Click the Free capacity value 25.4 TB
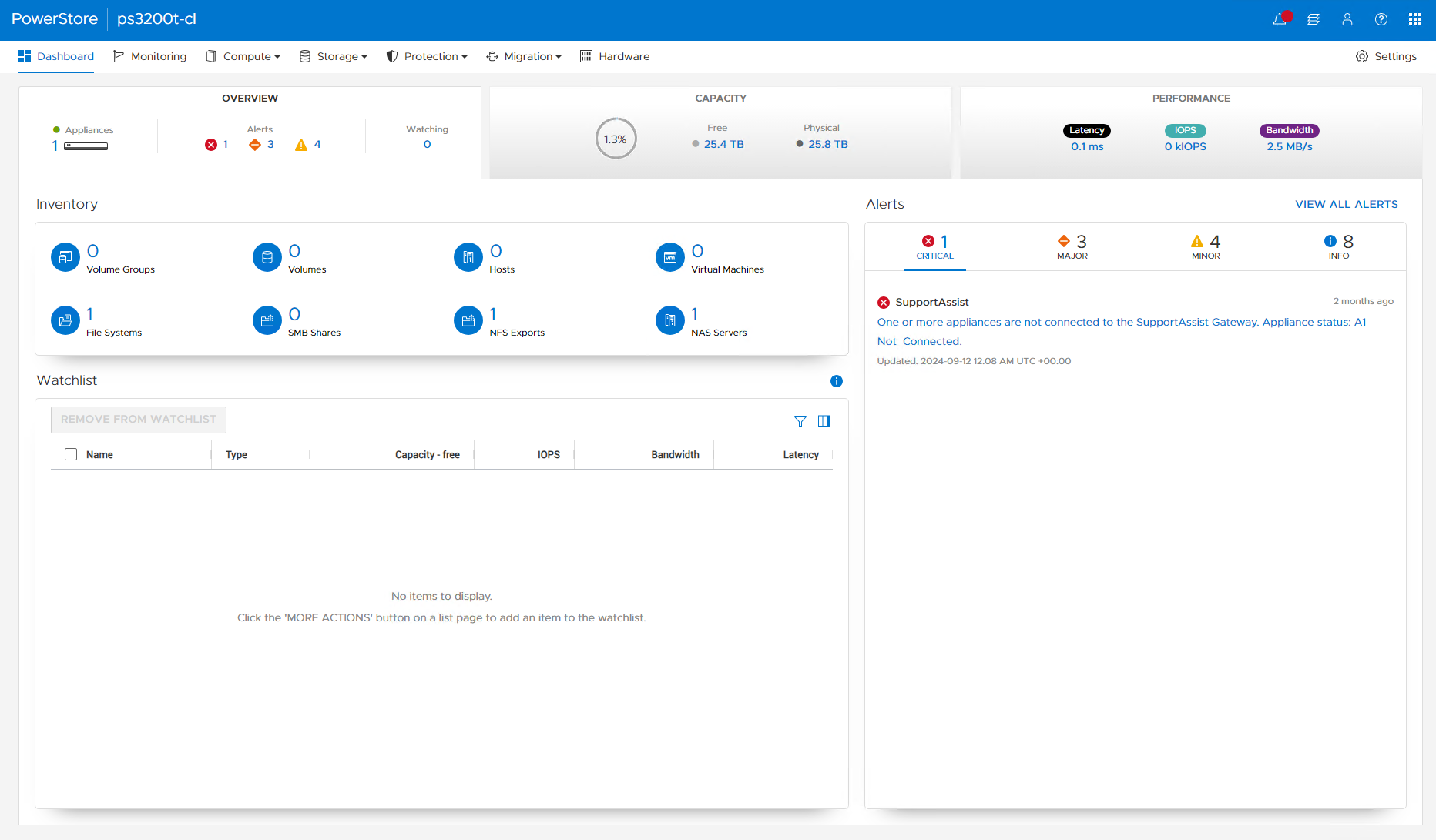Image resolution: width=1436 pixels, height=840 pixels. [724, 144]
